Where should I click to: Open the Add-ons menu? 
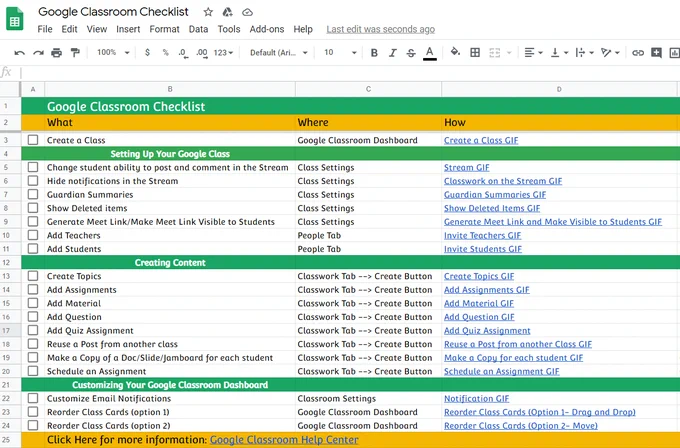(267, 29)
